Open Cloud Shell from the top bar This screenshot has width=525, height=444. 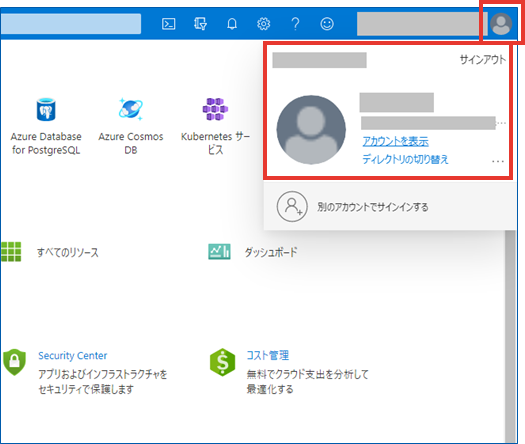click(x=168, y=24)
